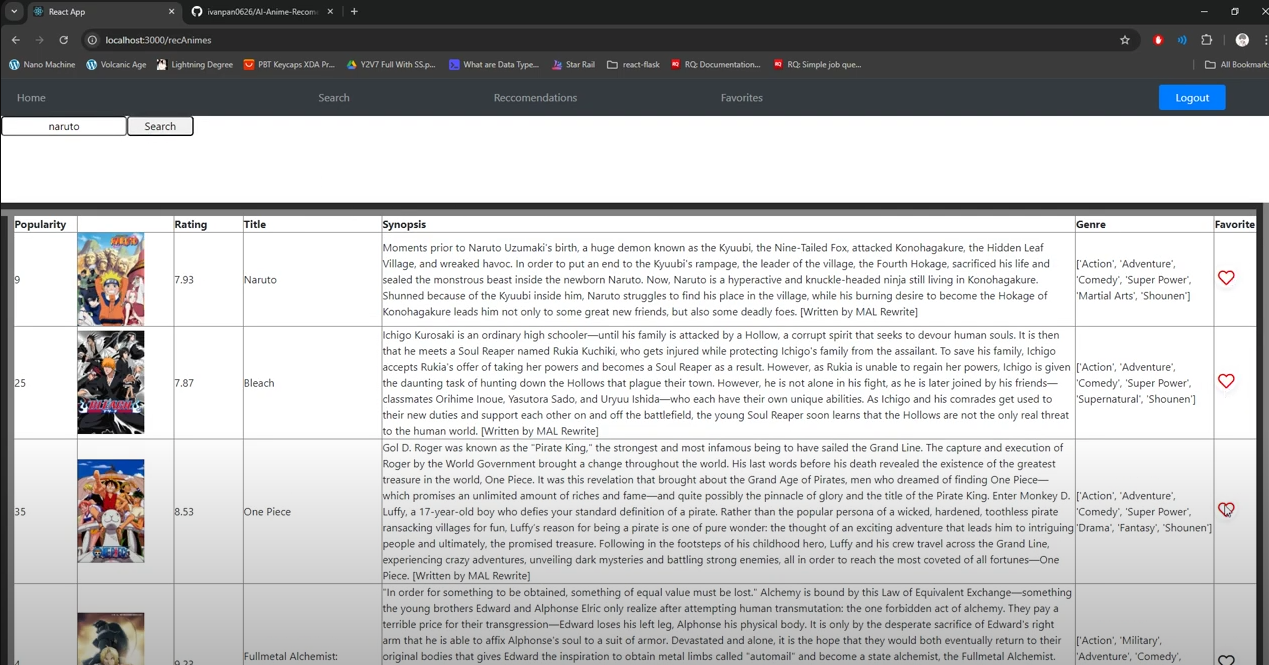The image size is (1269, 665).
Task: View site information icon in address bar
Action: click(x=92, y=40)
